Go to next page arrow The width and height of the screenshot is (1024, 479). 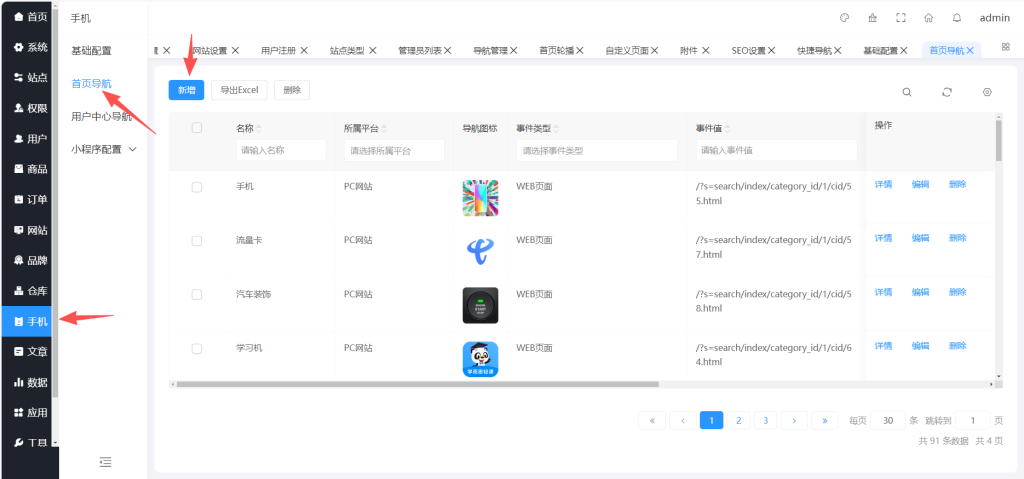pos(794,420)
